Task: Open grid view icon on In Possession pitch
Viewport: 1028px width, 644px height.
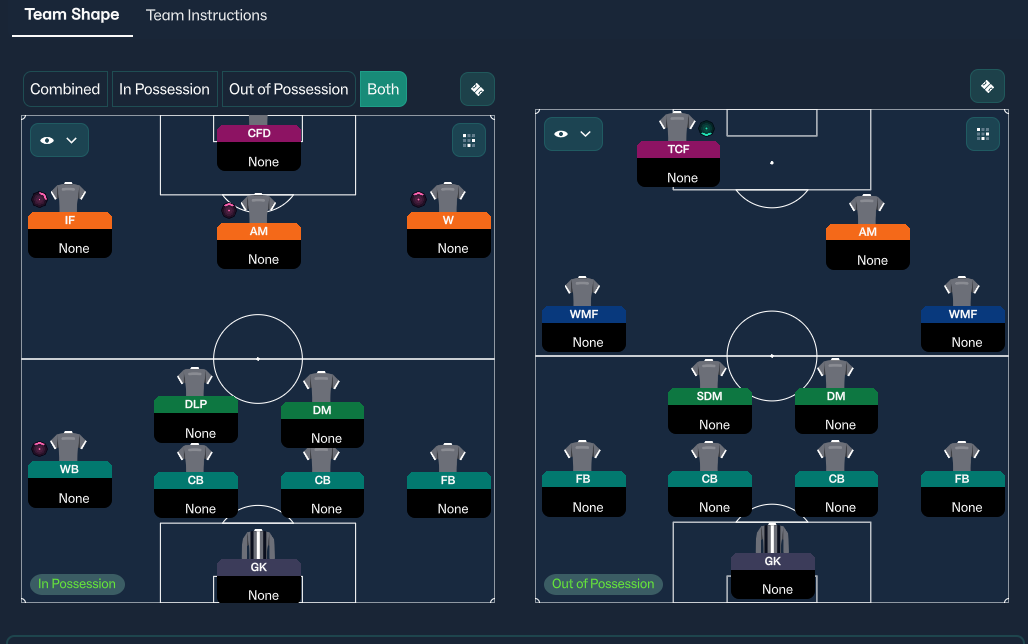Action: tap(468, 140)
